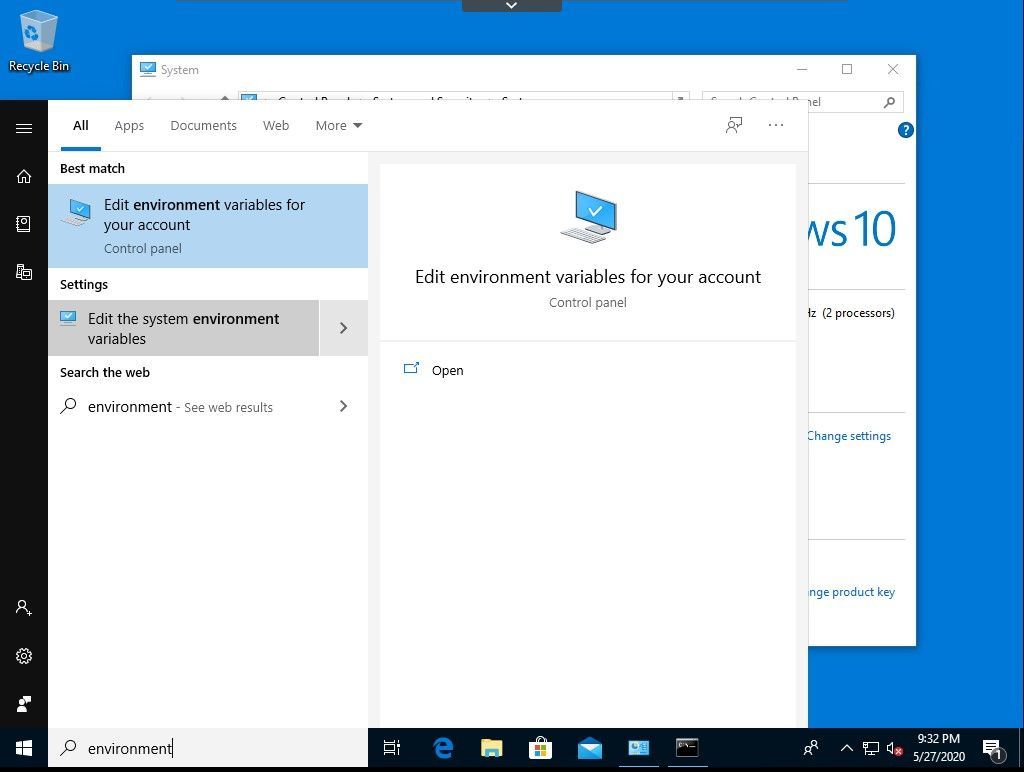1024x772 pixels.
Task: Click the search box containing environment
Action: [x=208, y=748]
